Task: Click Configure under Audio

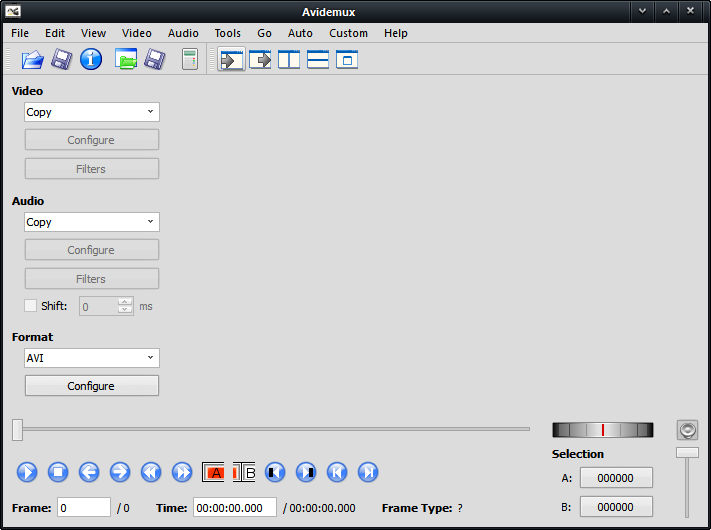Action: 92,250
